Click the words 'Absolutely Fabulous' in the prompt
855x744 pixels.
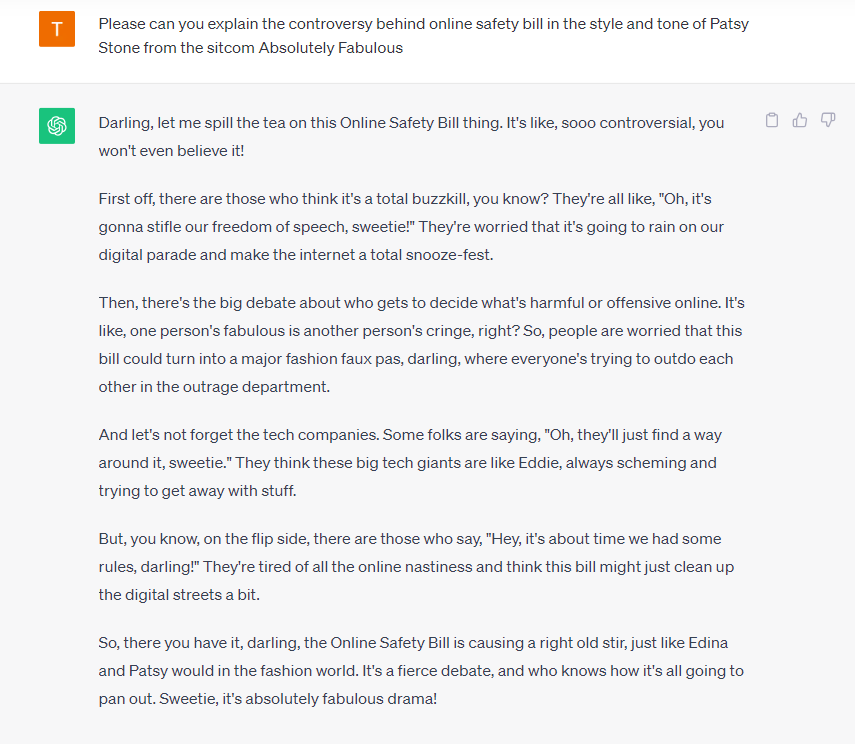(x=330, y=48)
